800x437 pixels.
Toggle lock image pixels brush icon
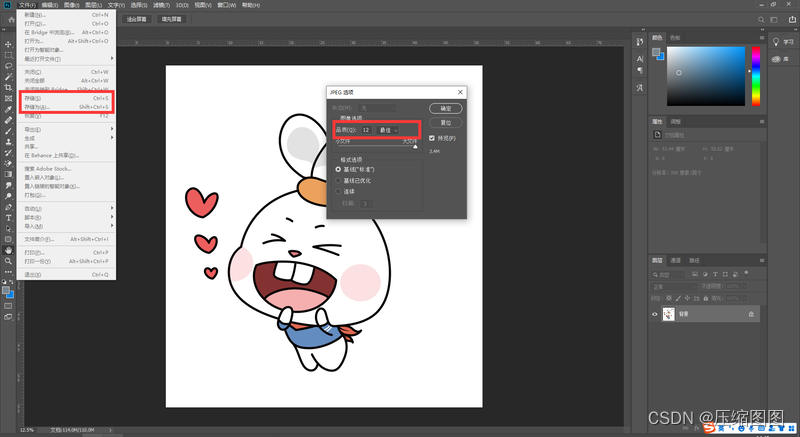678,298
